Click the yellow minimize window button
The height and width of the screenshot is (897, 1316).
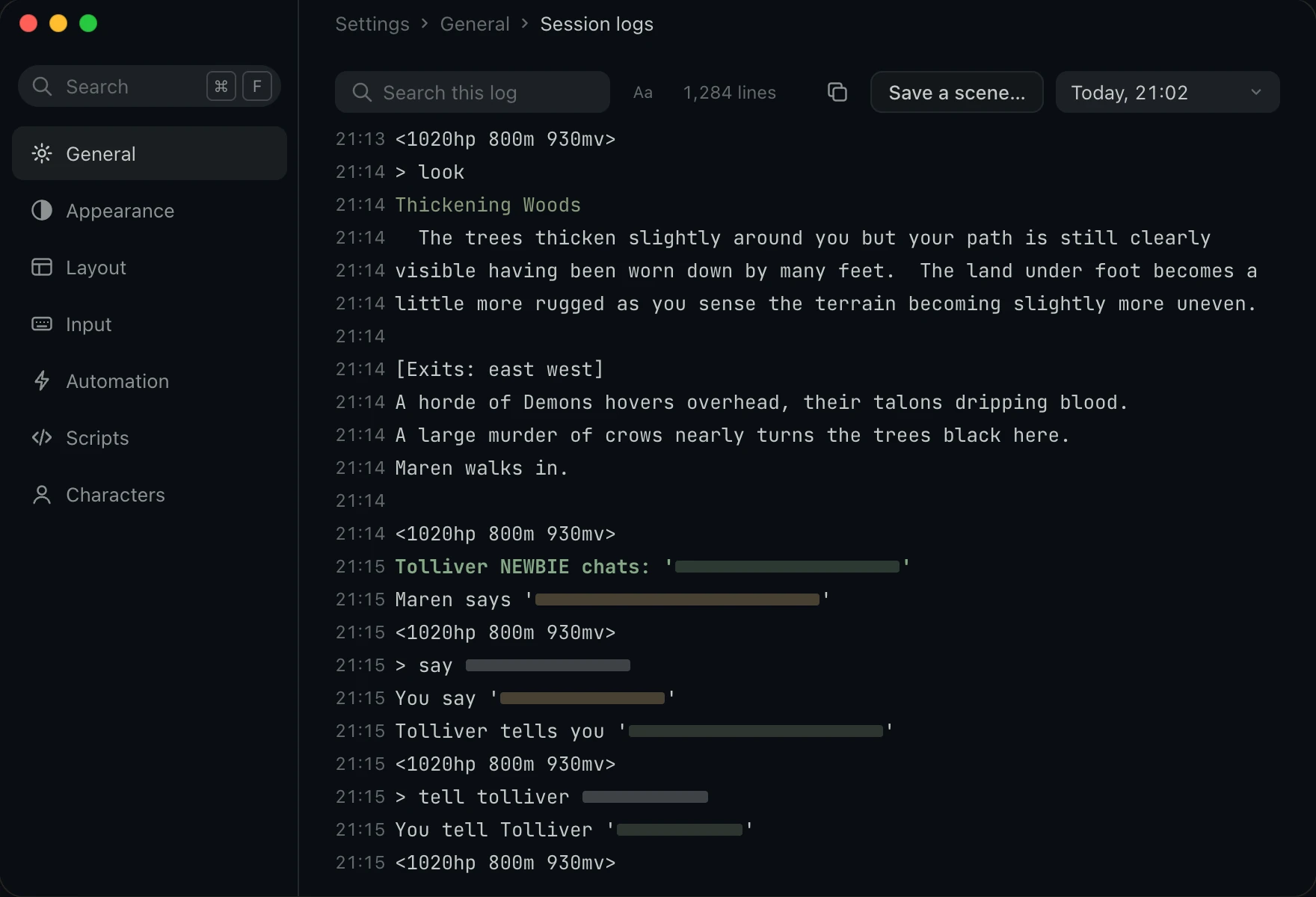58,23
